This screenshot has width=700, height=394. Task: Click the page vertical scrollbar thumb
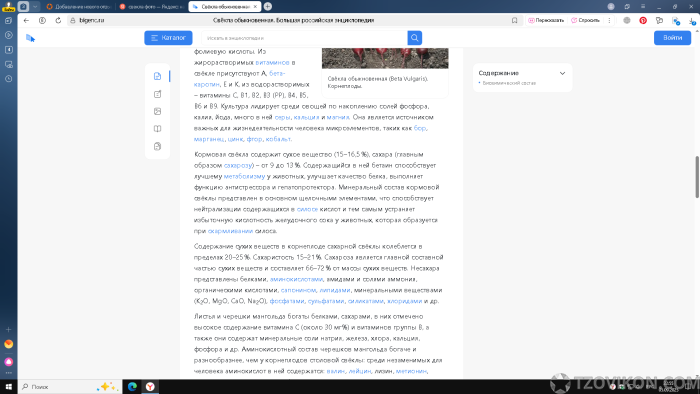coord(697,177)
